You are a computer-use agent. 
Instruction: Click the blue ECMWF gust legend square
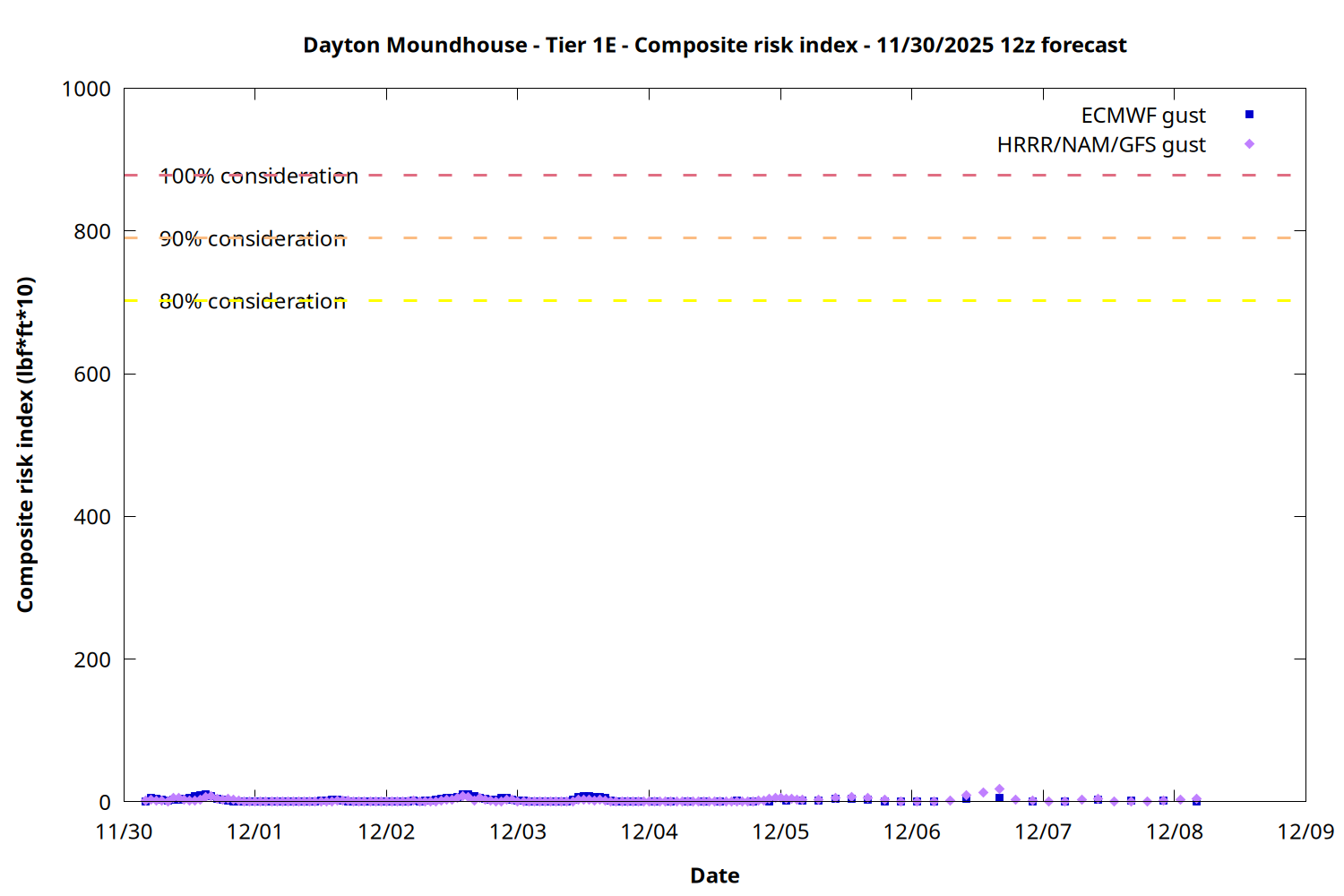pos(1249,115)
